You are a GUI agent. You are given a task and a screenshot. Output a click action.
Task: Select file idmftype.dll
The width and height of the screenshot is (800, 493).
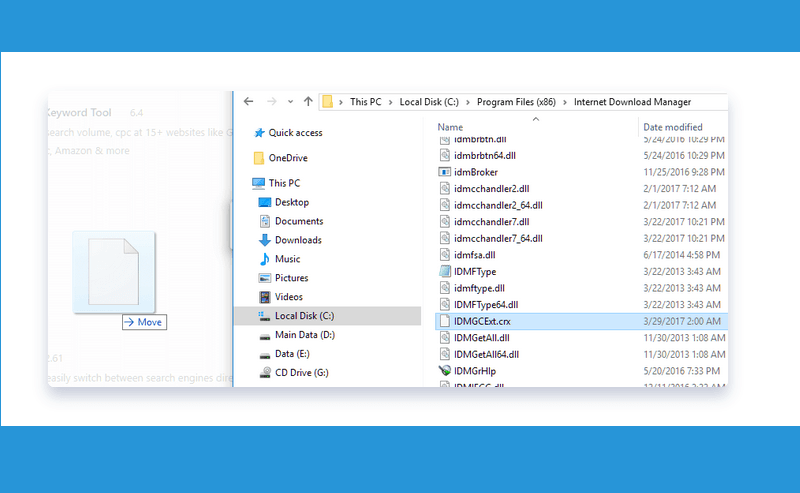[x=479, y=288]
